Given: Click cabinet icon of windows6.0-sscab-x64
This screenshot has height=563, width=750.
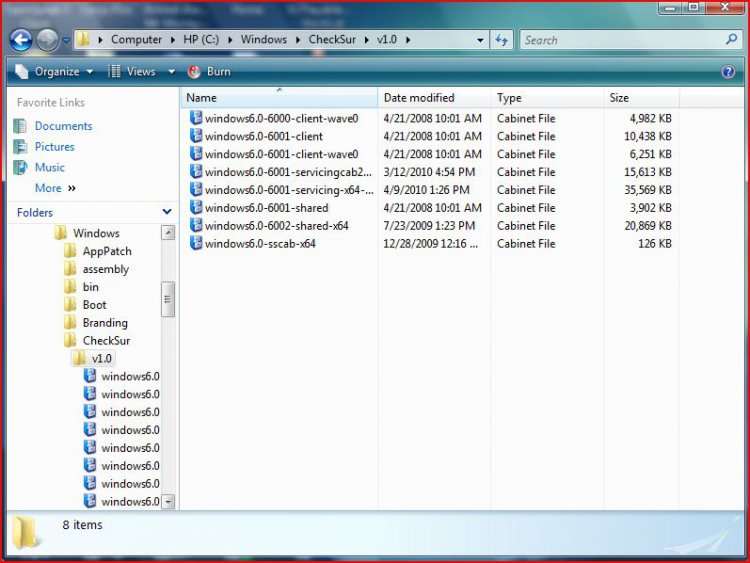Looking at the screenshot, I should point(196,243).
